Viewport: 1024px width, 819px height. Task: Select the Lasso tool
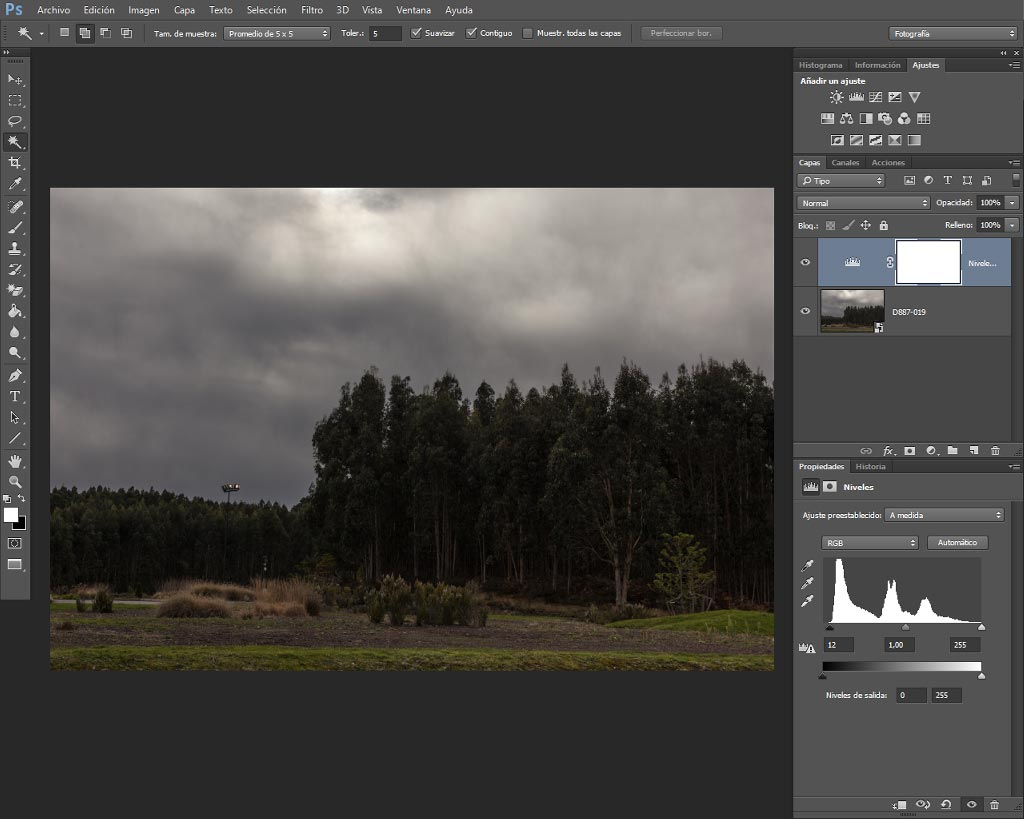15,121
